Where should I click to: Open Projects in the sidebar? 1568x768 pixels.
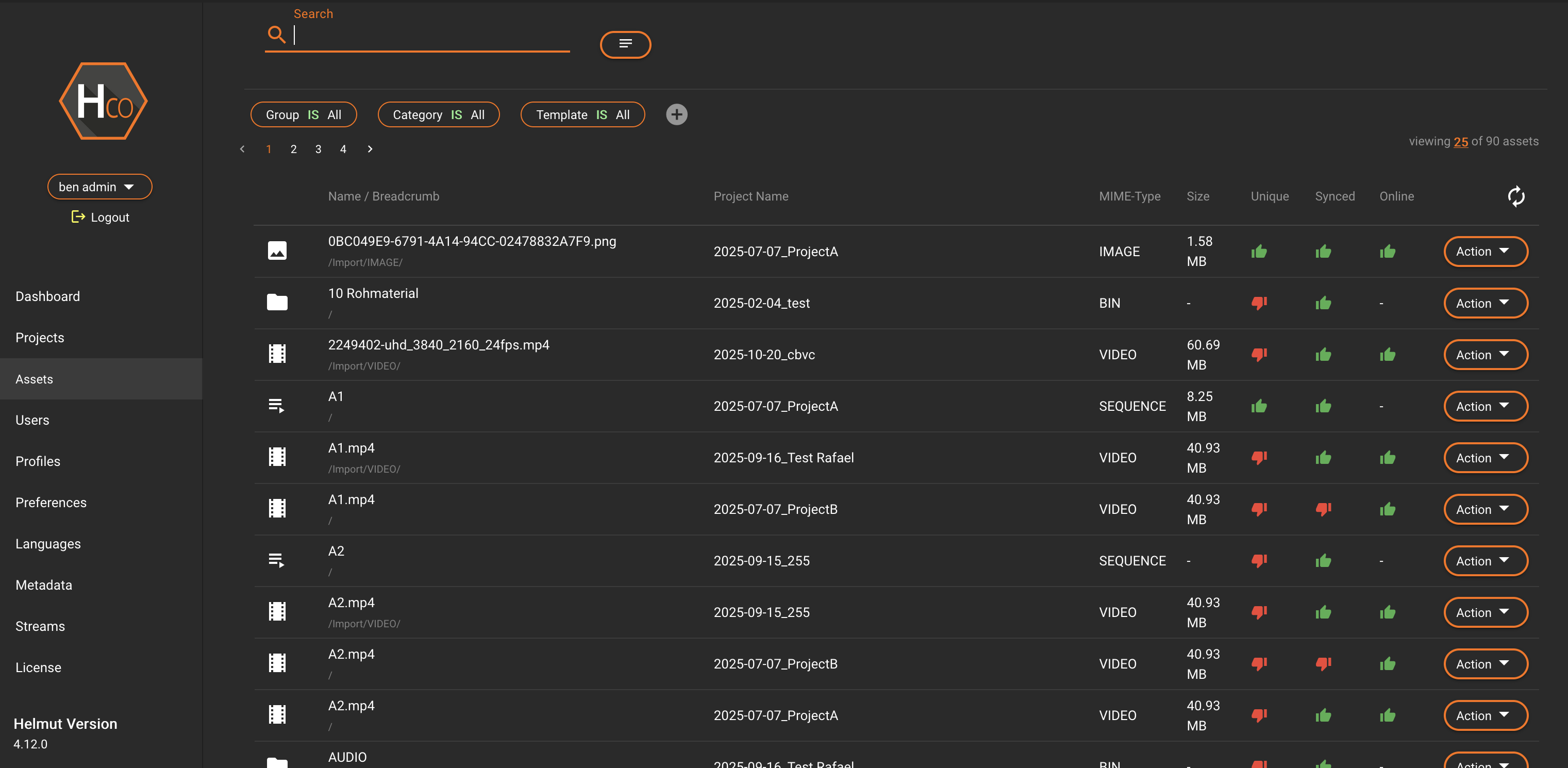[x=40, y=338]
